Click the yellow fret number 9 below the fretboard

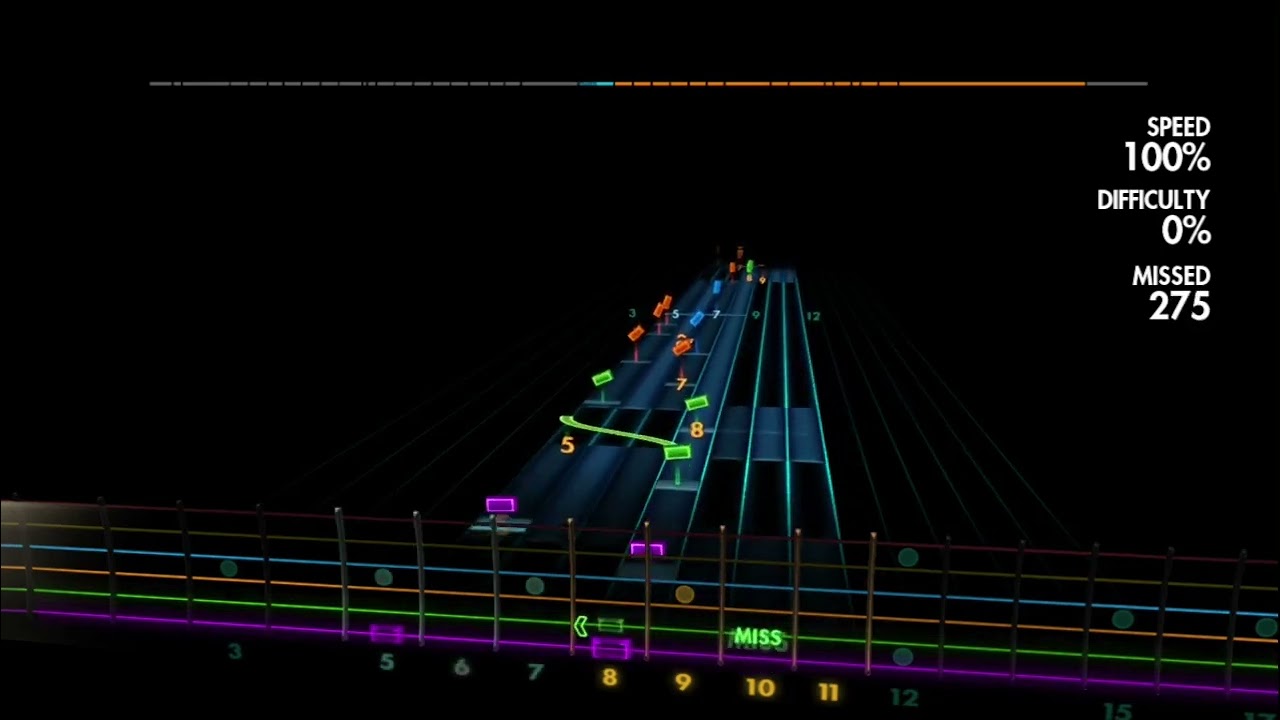(x=683, y=683)
